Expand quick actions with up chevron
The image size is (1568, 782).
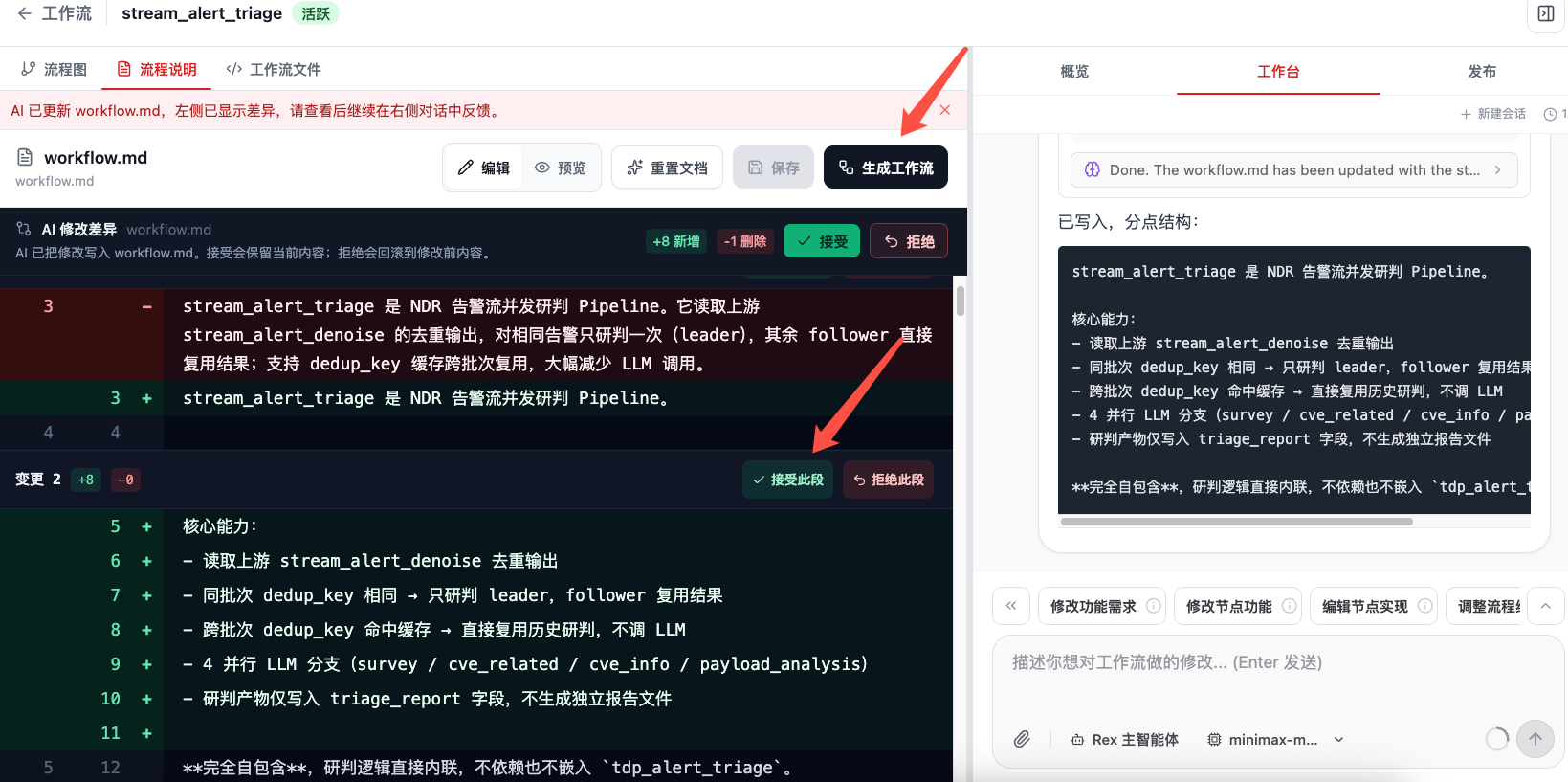click(x=1546, y=606)
